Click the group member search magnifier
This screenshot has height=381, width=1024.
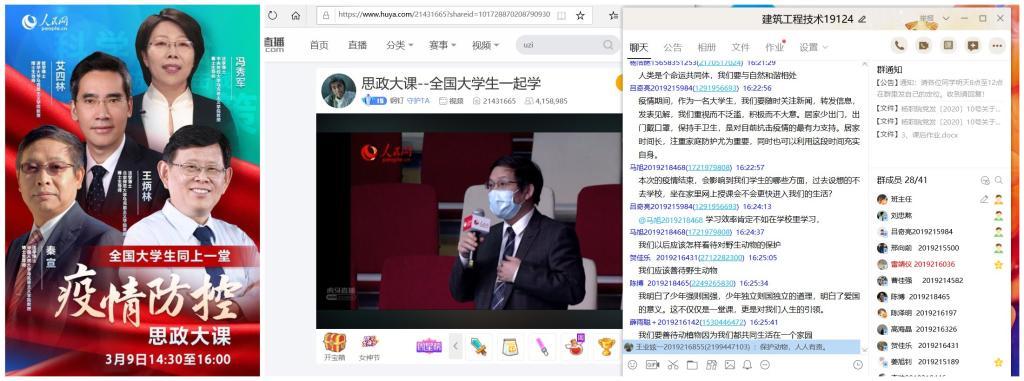[999, 180]
